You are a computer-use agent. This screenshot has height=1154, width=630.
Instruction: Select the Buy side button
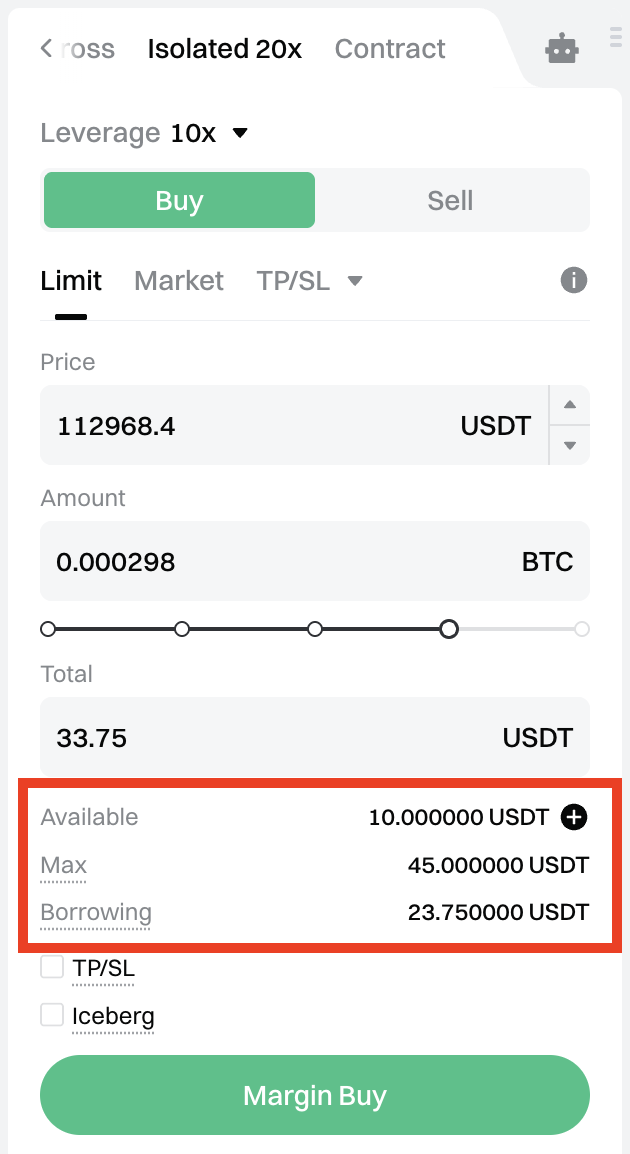click(x=180, y=200)
